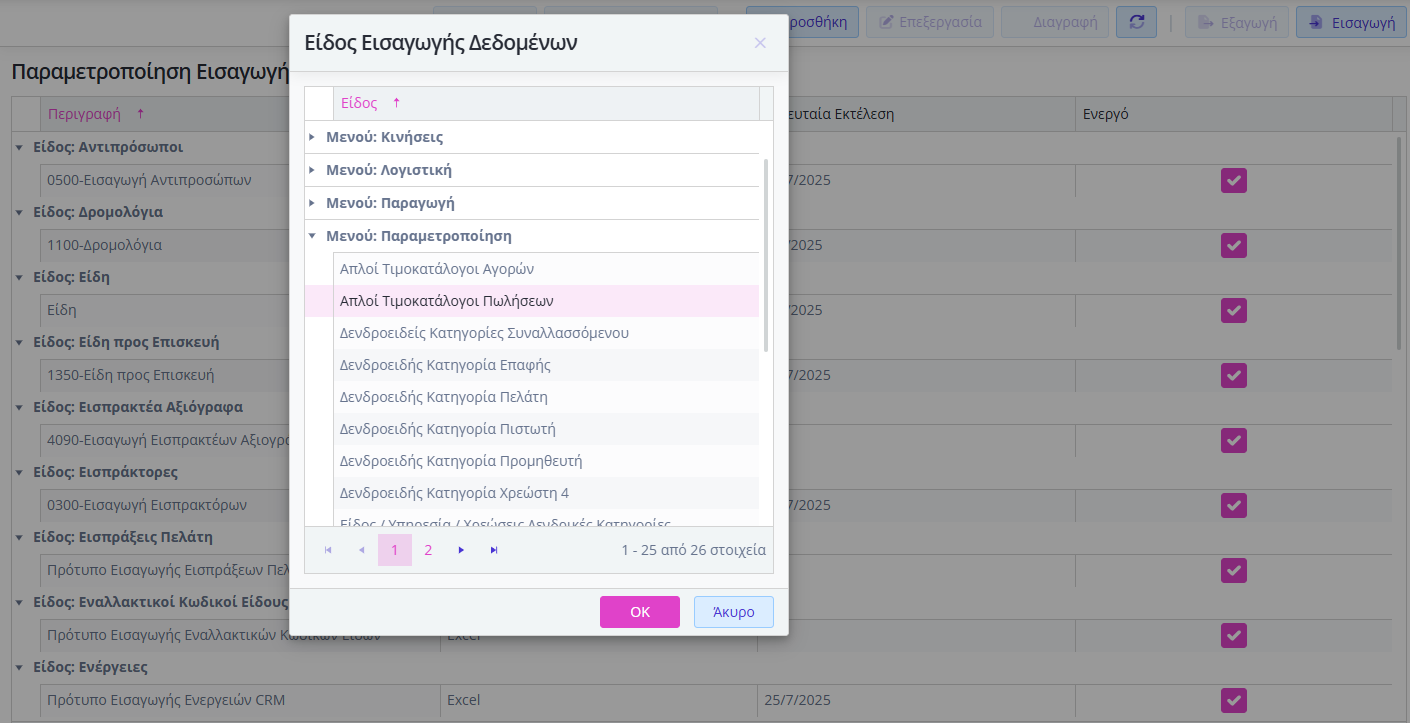
Task: Close the Είδος Εισαγωγής Δεδομένων dialog
Action: pyautogui.click(x=760, y=43)
